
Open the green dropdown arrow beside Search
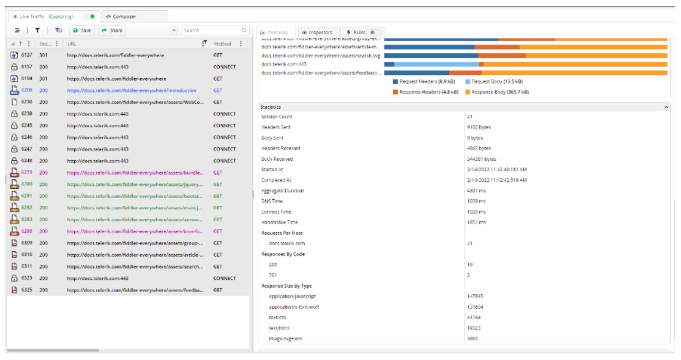tap(174, 30)
